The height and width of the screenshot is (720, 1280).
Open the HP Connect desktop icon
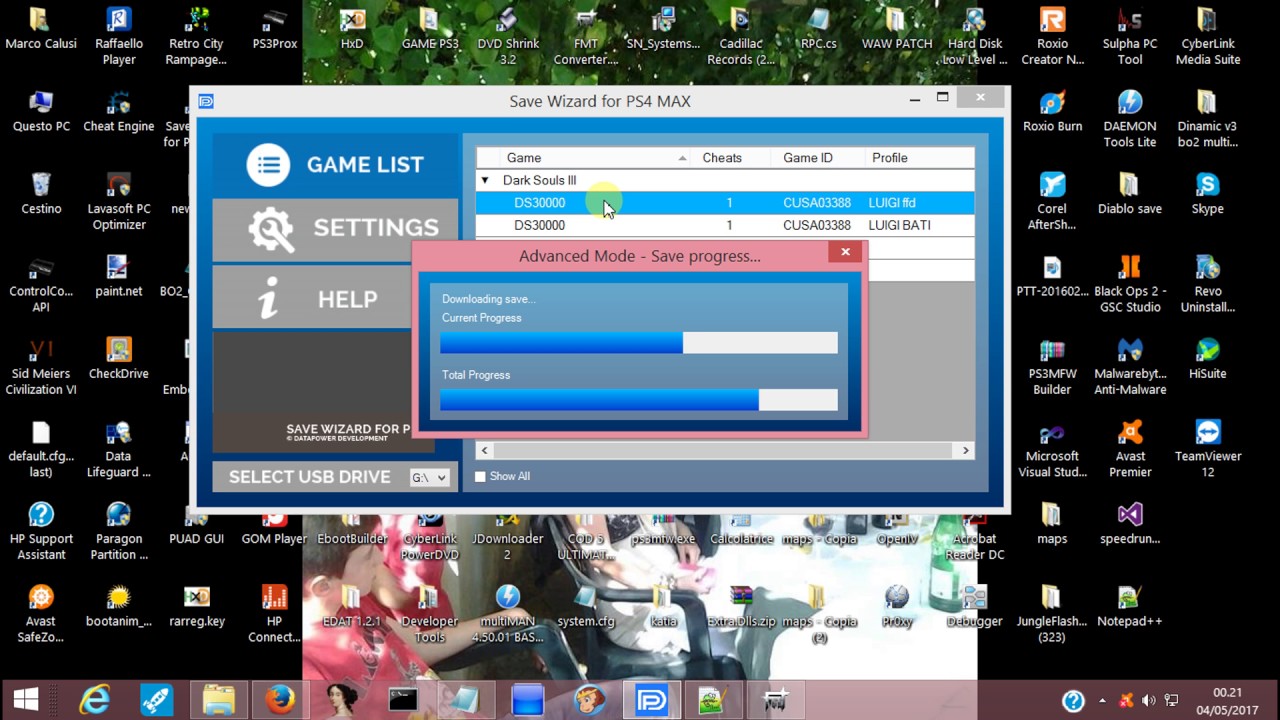(x=275, y=613)
